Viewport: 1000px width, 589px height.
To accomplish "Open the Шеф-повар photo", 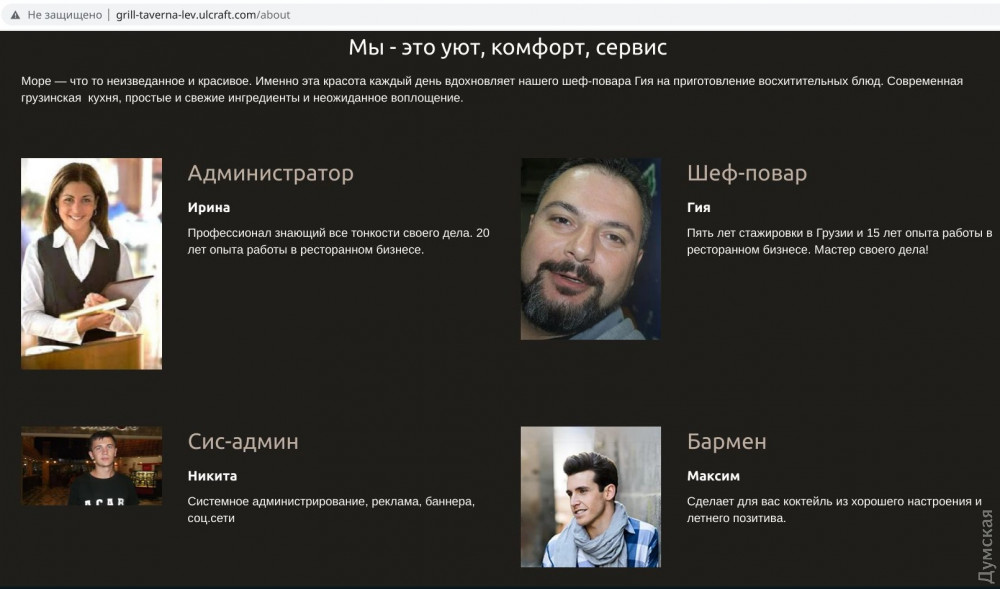I will coord(590,249).
